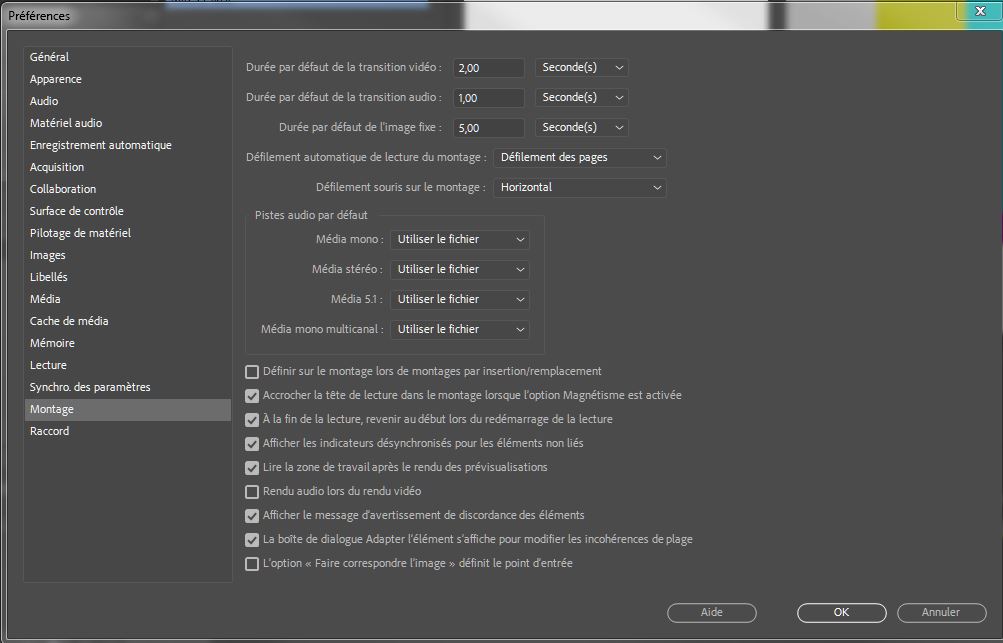
Task: Toggle Afficher les indicateurs désynchronisés checkbox
Action: (x=252, y=444)
